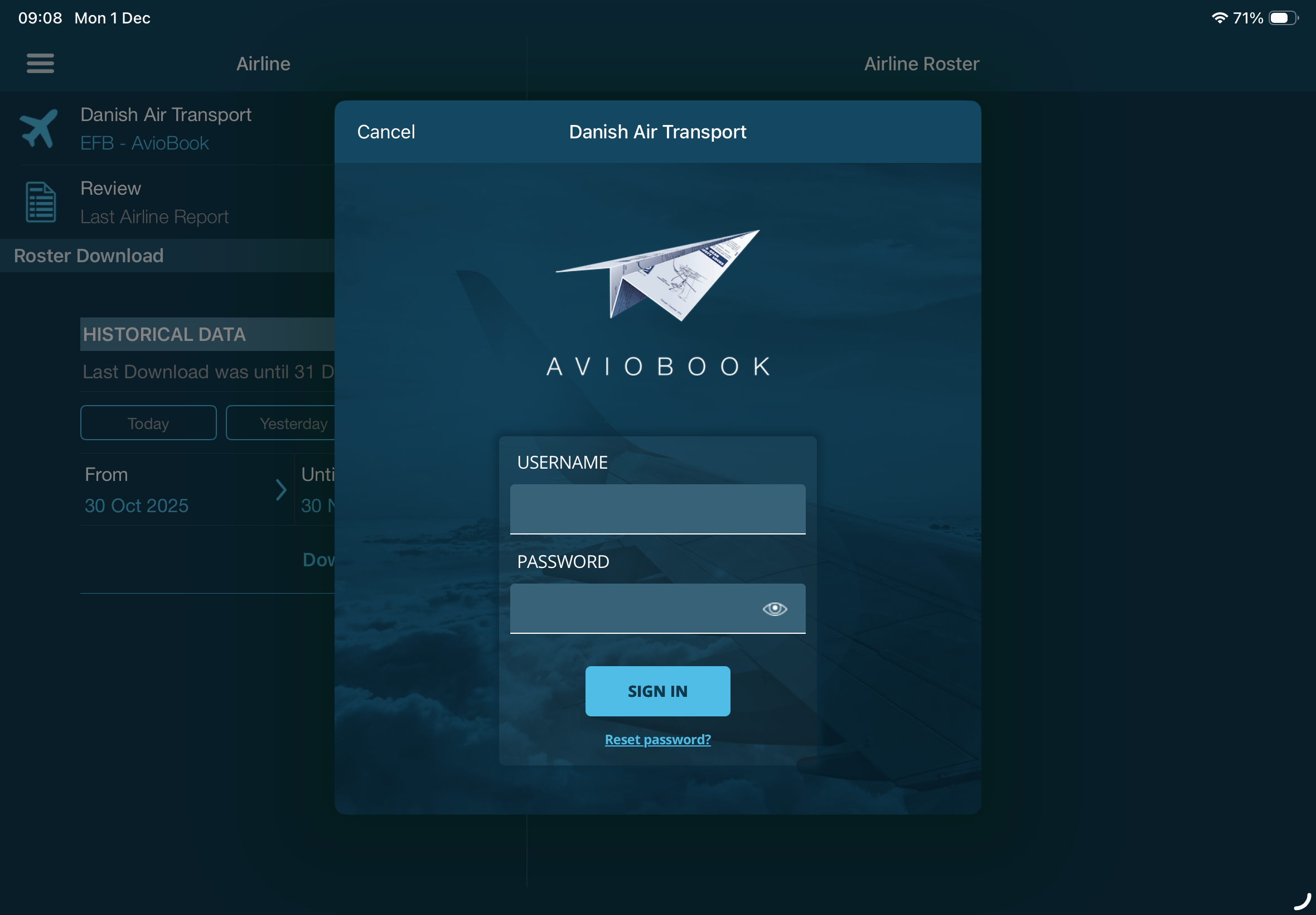Click the airplane icon for Danish Air Transport
This screenshot has height=915, width=1316.
point(39,128)
